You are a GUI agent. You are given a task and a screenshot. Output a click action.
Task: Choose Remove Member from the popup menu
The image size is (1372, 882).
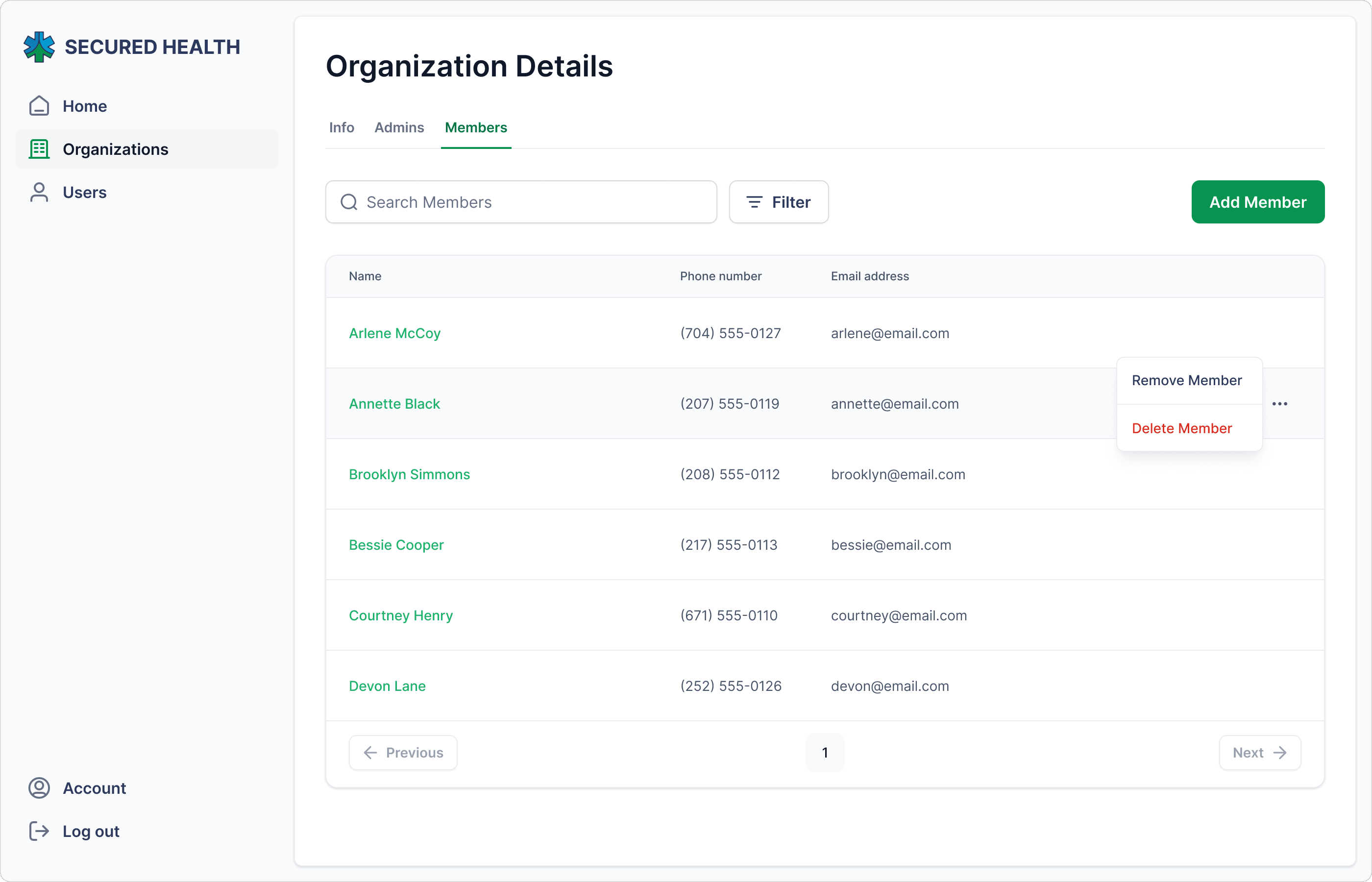[1186, 380]
